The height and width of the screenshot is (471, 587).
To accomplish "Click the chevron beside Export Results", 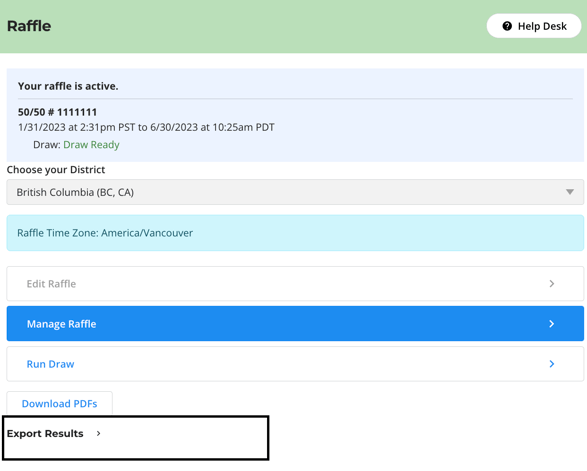I will coord(98,433).
